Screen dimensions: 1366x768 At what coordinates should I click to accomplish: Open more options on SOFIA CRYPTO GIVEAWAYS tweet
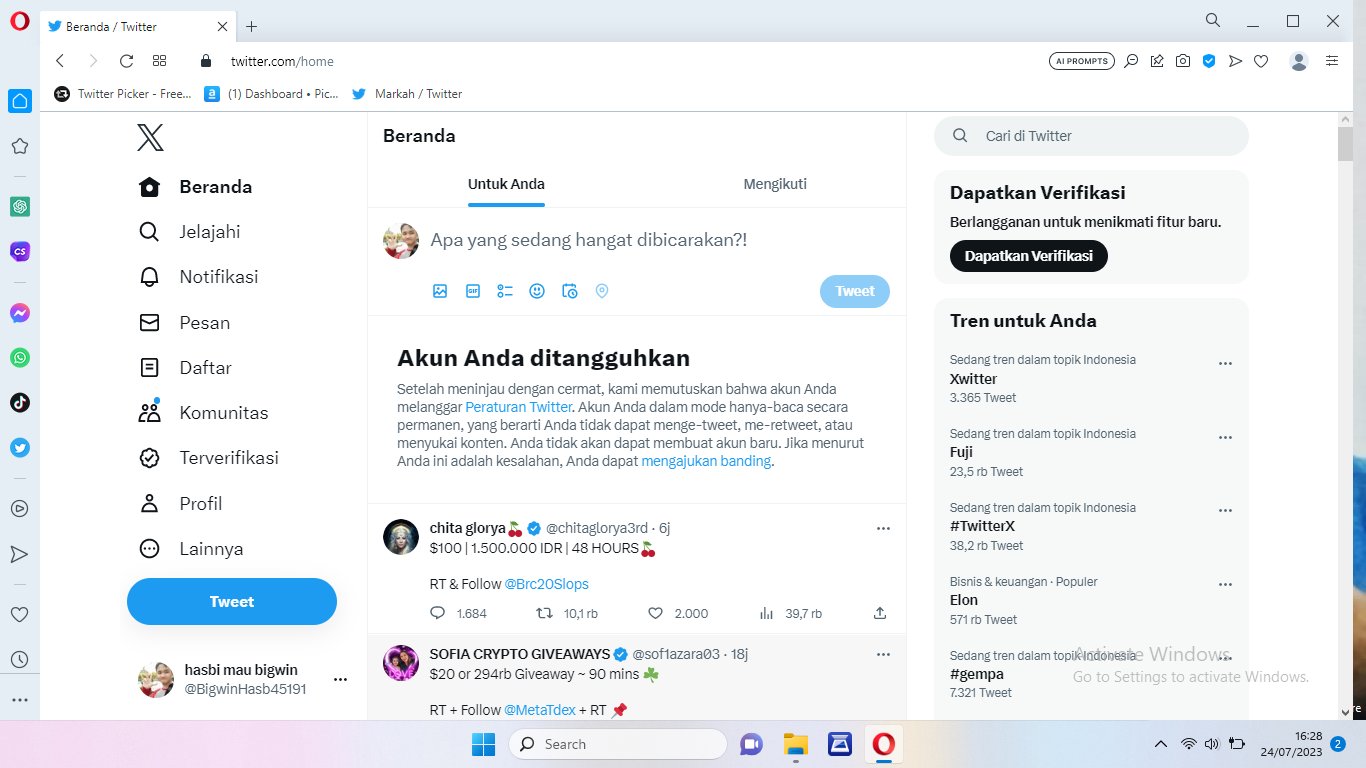coord(883,654)
